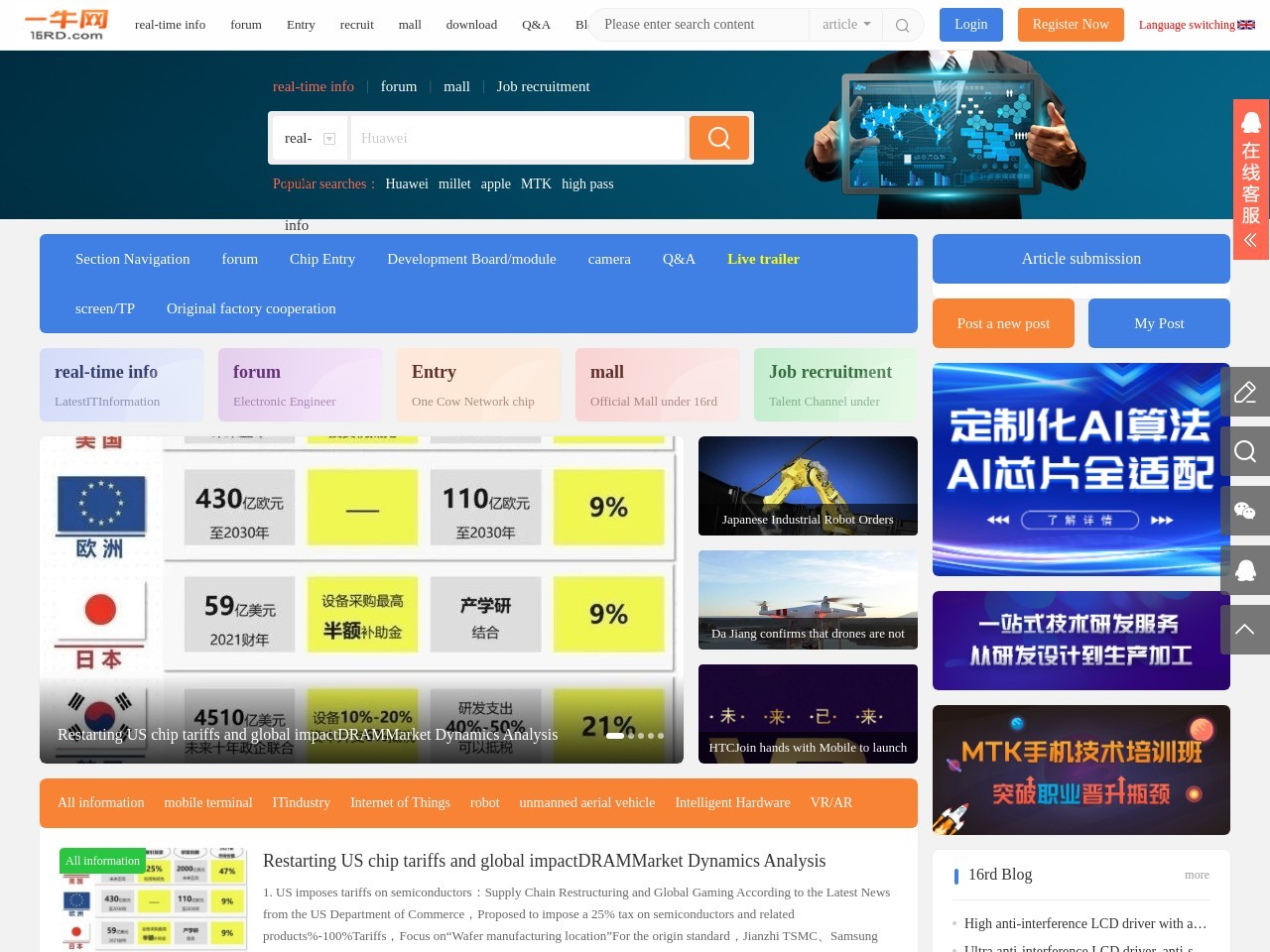This screenshot has height=952, width=1270.
Task: Open the Da Jiang drones news thumbnail
Action: [x=808, y=600]
